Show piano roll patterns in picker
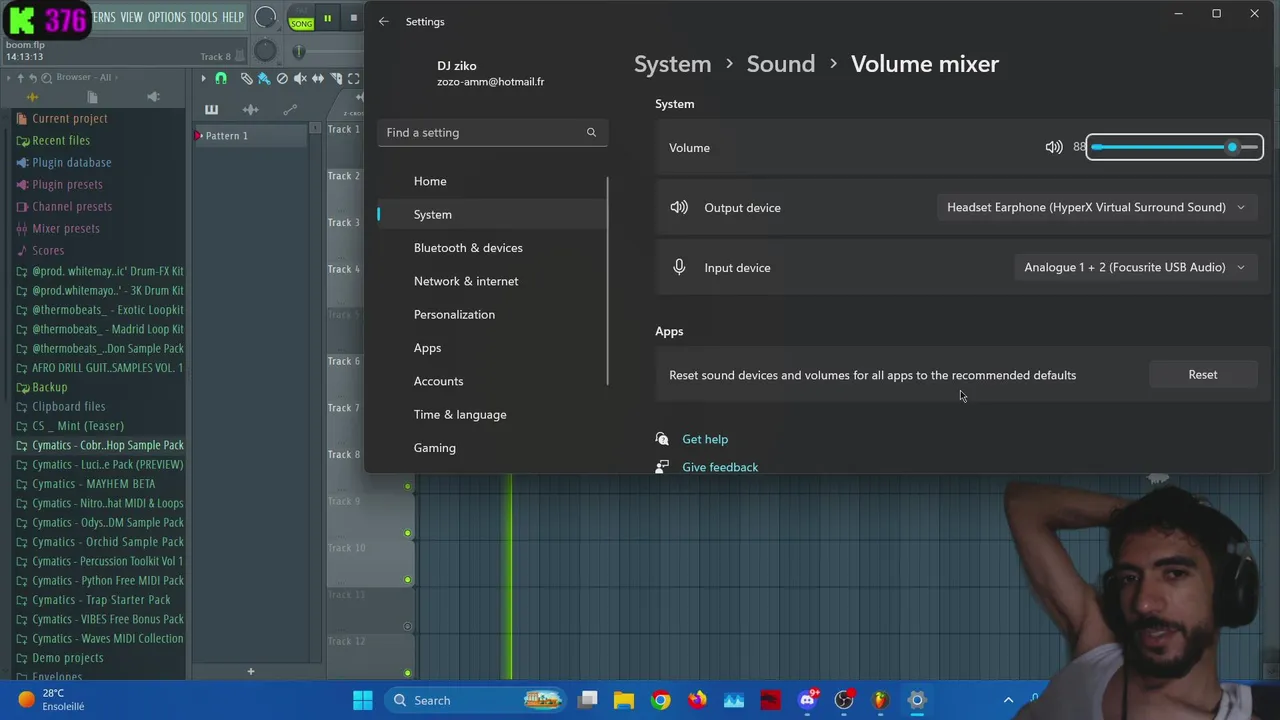Image resolution: width=1280 pixels, height=720 pixels. (211, 109)
